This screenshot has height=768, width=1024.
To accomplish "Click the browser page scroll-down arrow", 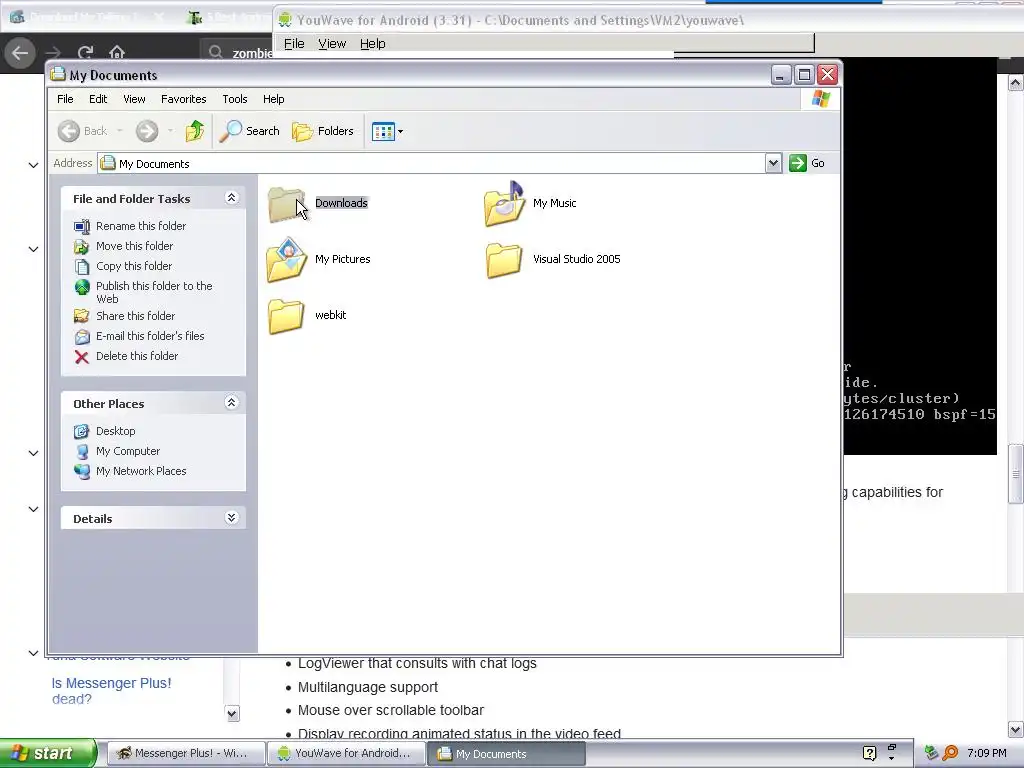I will (x=1016, y=729).
